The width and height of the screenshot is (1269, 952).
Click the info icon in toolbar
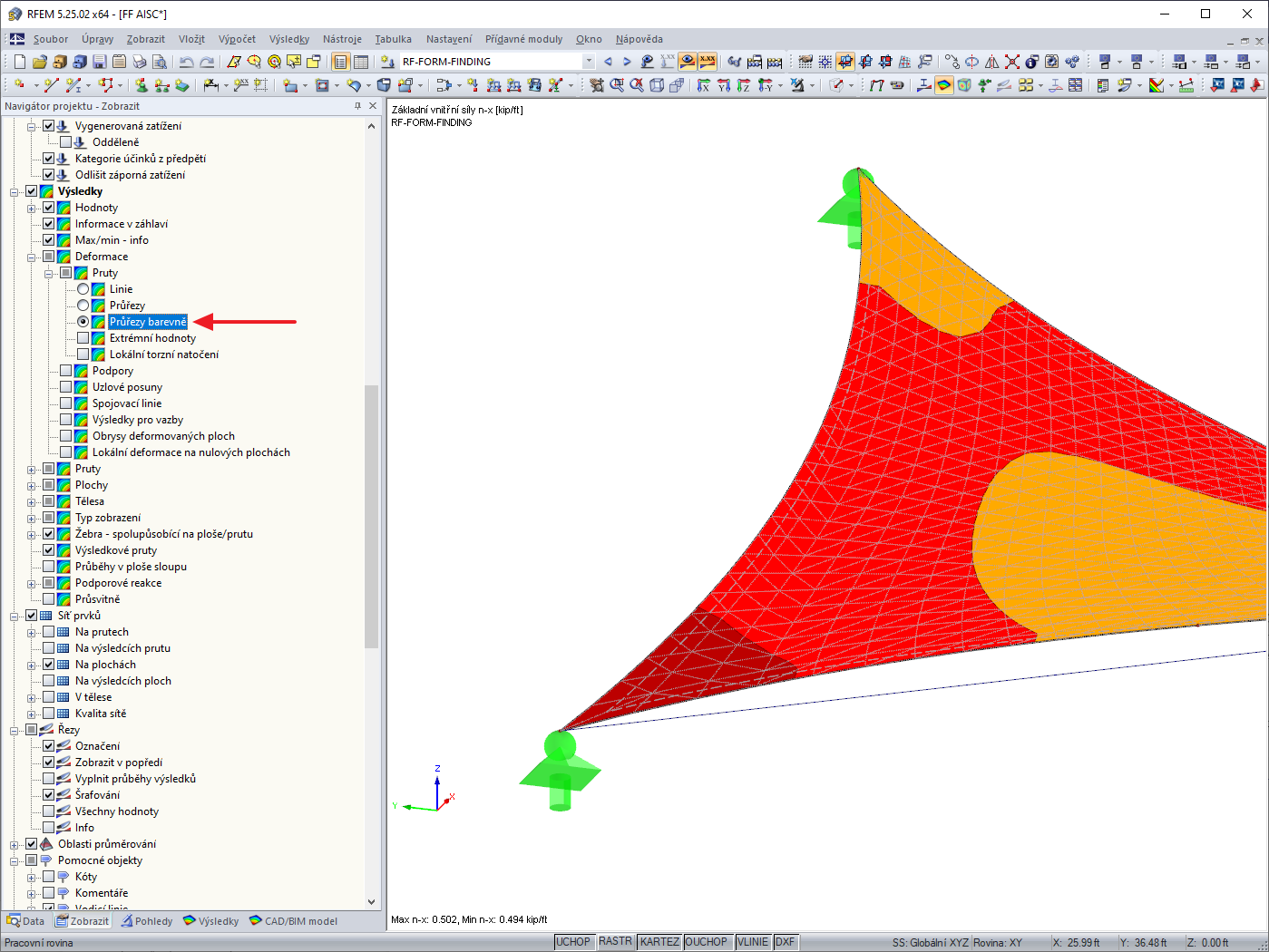click(1031, 62)
